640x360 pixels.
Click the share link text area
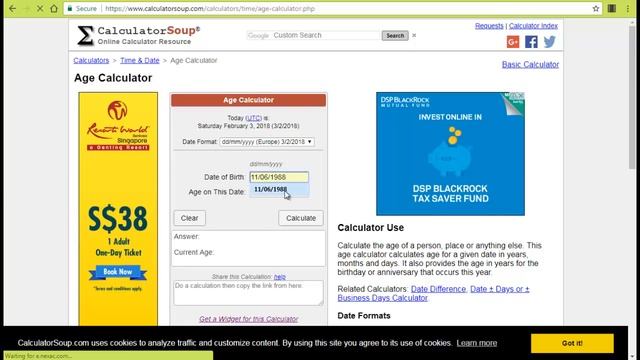click(248, 293)
